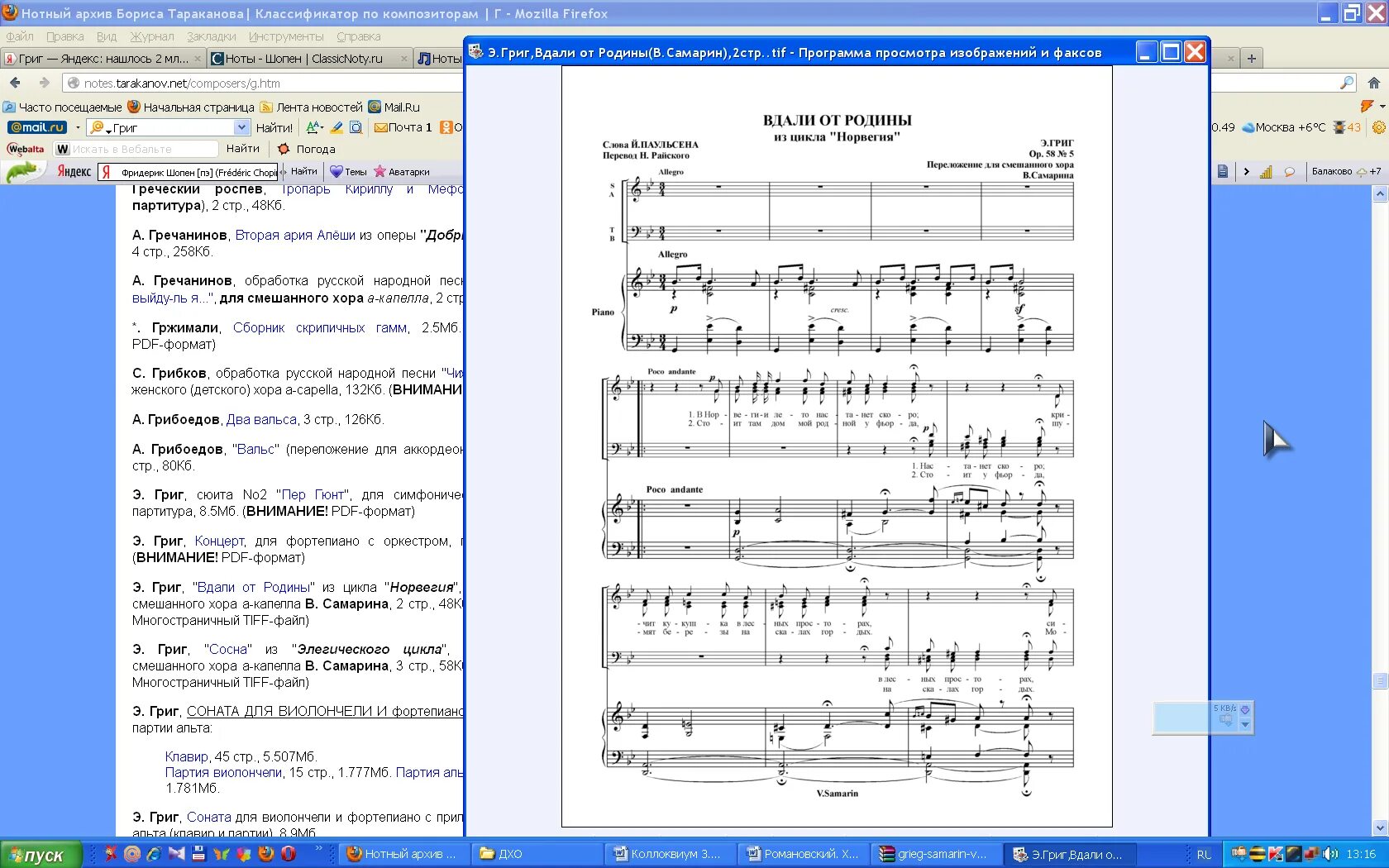Screen dimensions: 1389x868
Task: Click the @mail.ru toolbar logo
Action: 37,127
